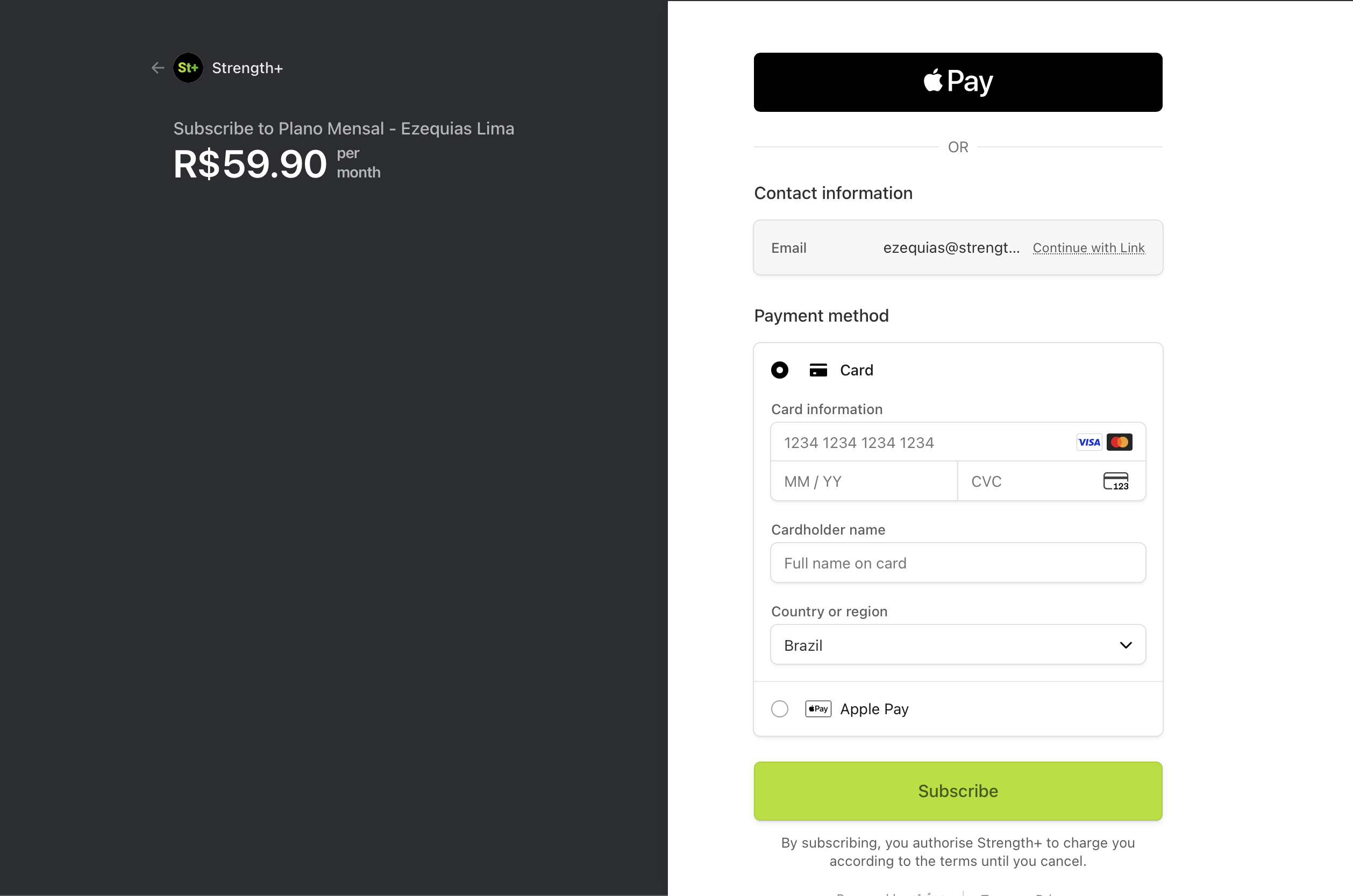Select the Card payment radio button
Image resolution: width=1353 pixels, height=896 pixels.
tap(779, 369)
